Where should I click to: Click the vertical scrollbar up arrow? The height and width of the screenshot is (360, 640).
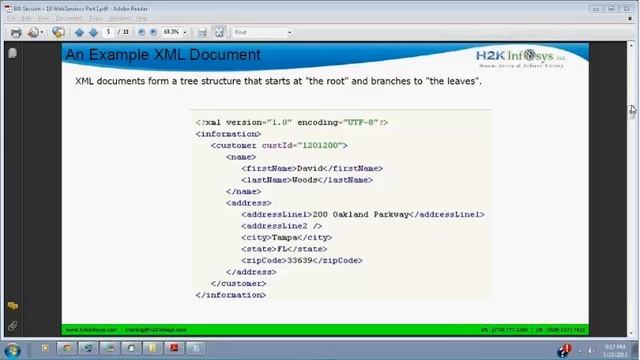[x=631, y=45]
